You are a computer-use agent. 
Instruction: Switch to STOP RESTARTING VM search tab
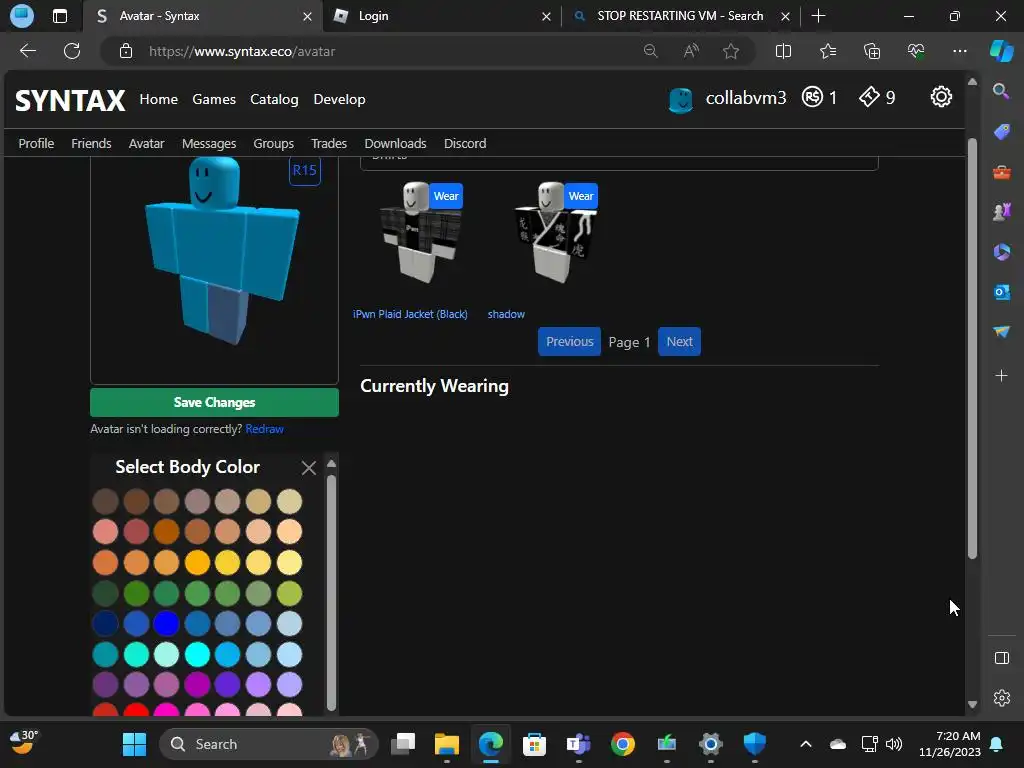[x=680, y=16]
